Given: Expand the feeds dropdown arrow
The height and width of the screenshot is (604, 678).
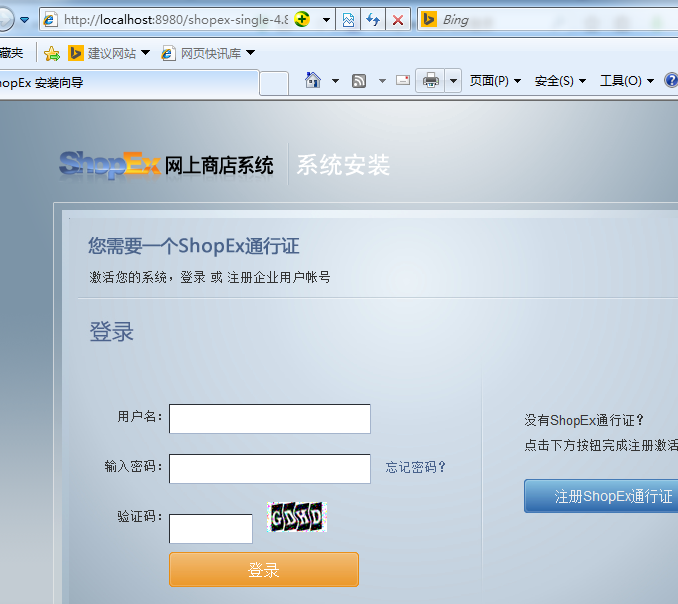Looking at the screenshot, I should tap(382, 81).
